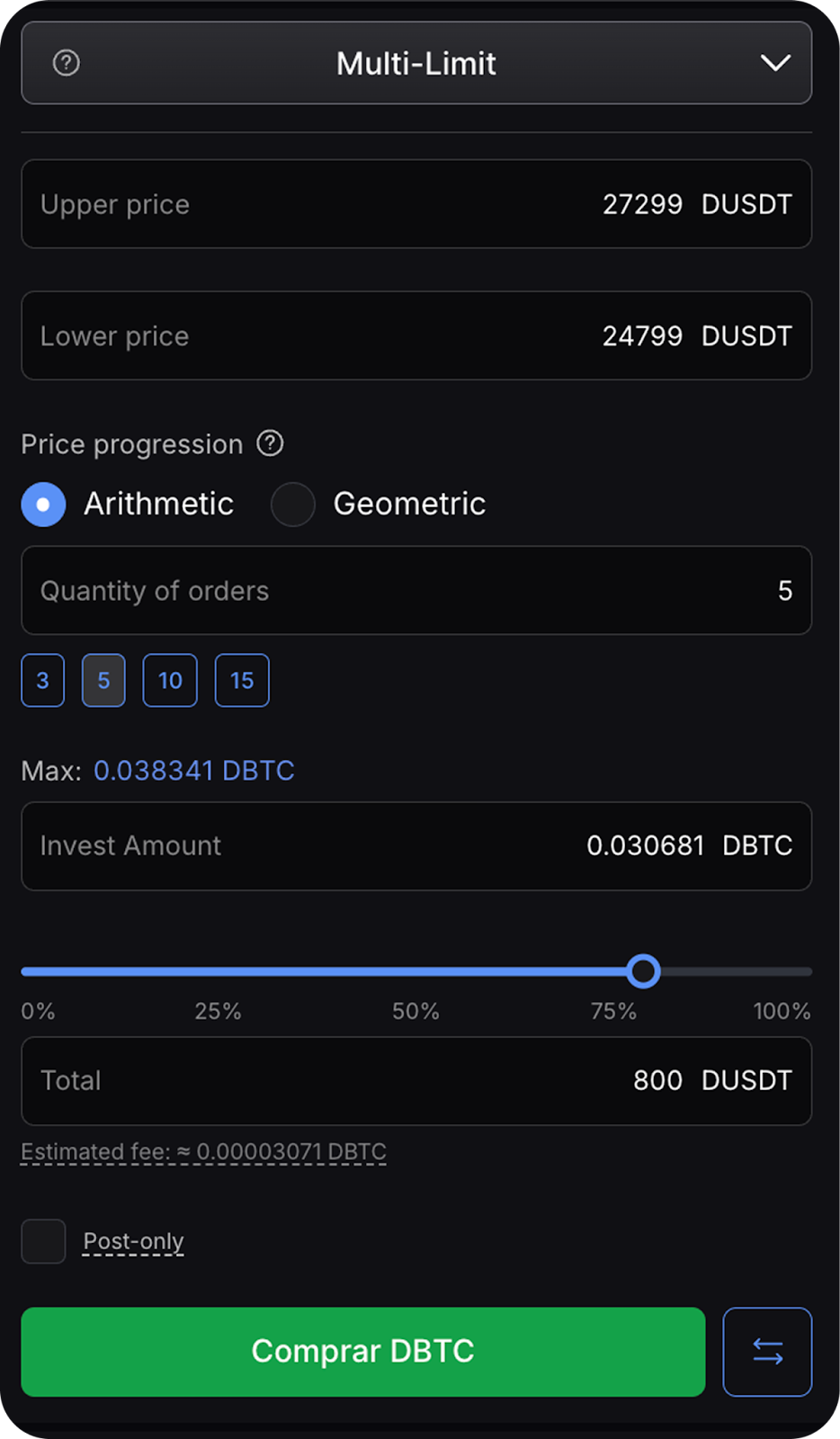The width and height of the screenshot is (840, 1439).
Task: Click the max 0.038341 DBTC link
Action: click(193, 771)
